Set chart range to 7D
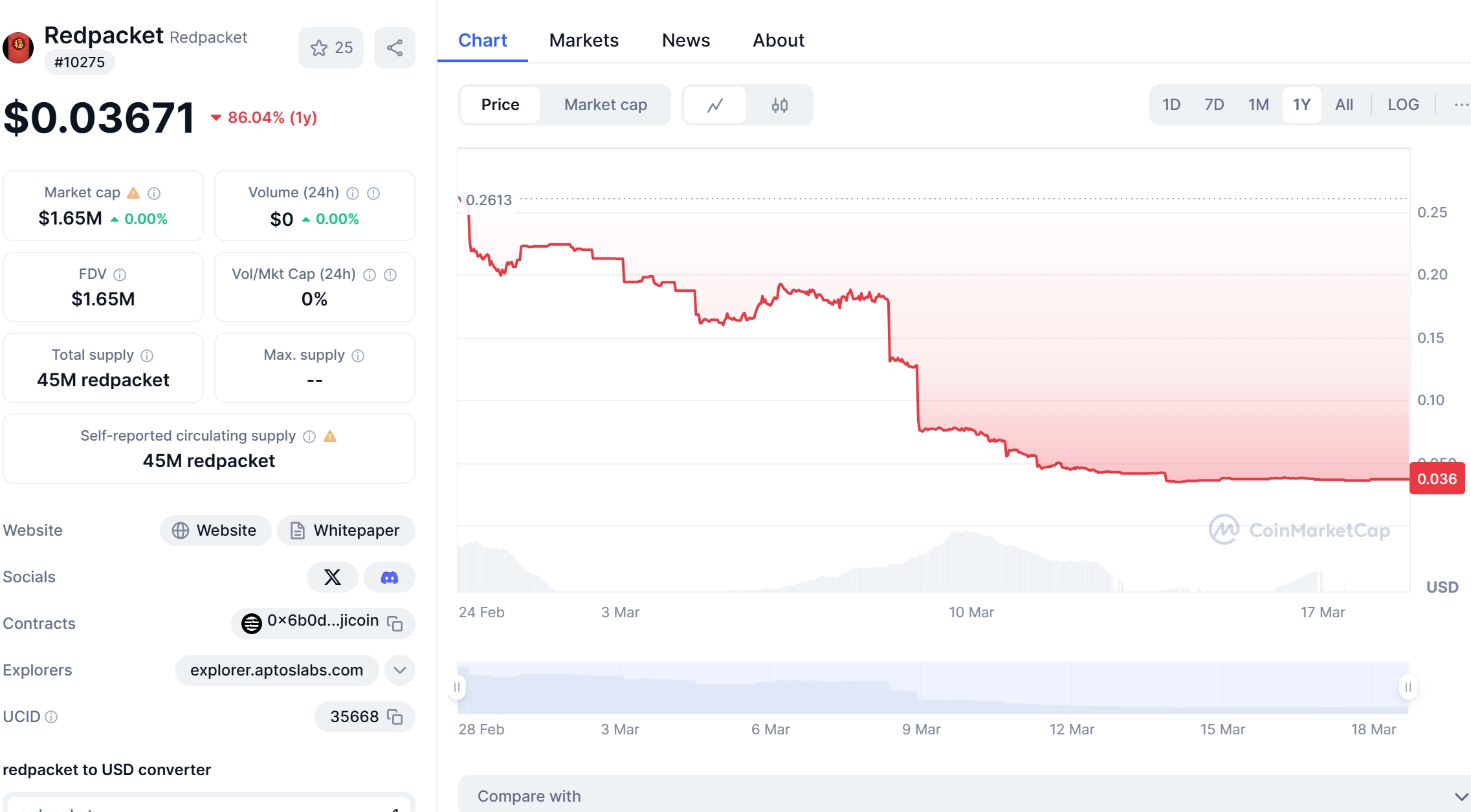 point(1214,105)
